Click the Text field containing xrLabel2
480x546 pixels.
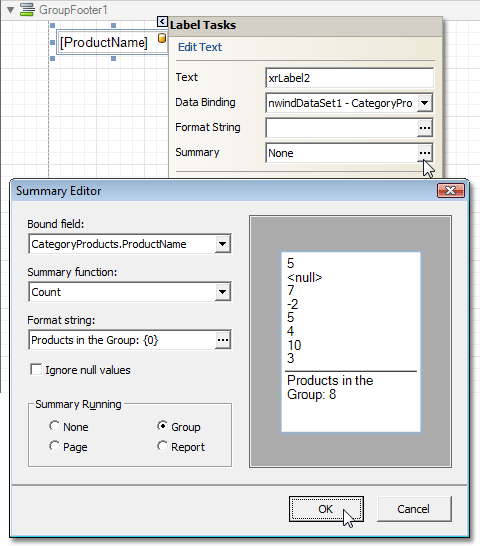click(x=349, y=78)
